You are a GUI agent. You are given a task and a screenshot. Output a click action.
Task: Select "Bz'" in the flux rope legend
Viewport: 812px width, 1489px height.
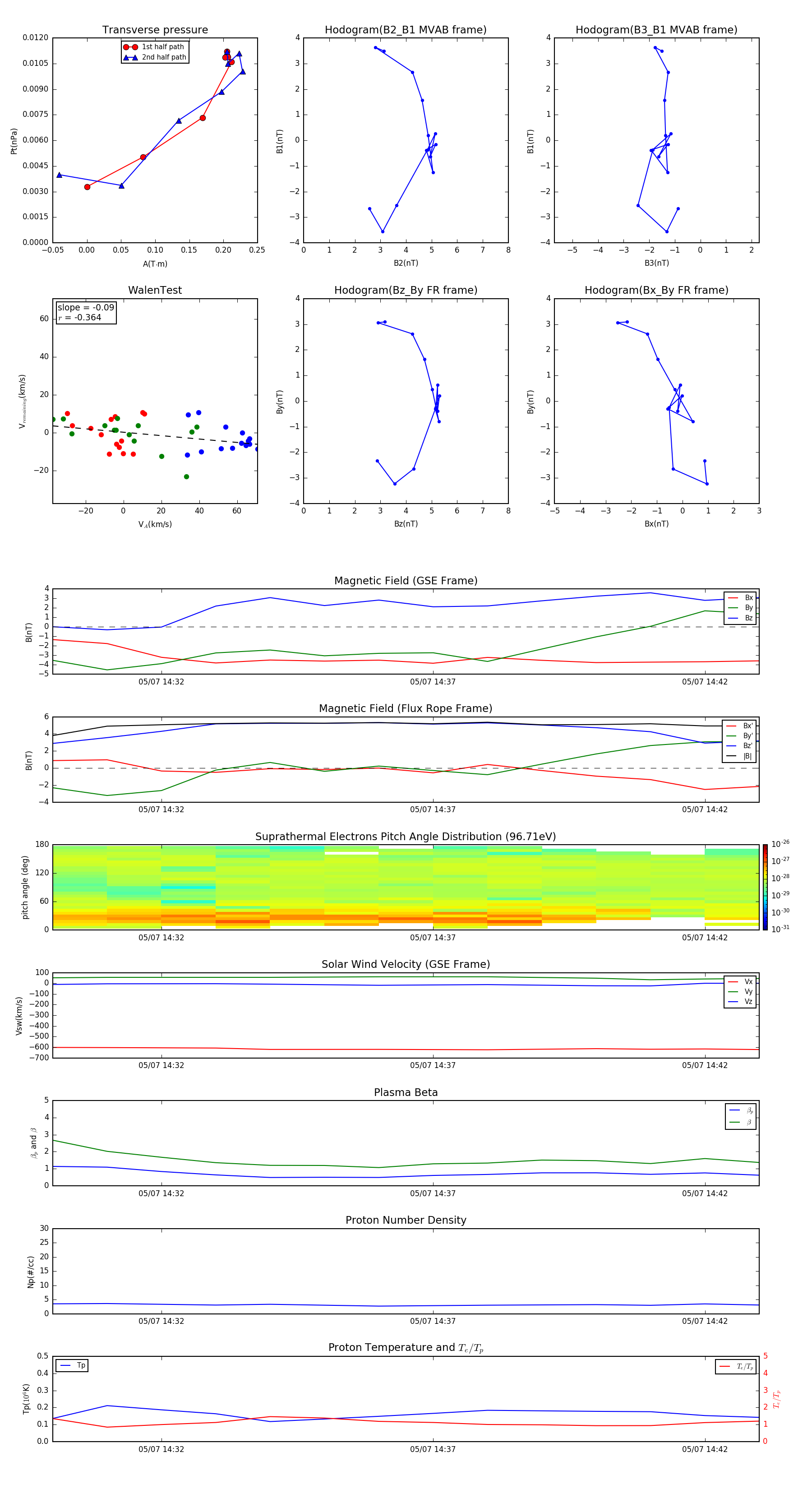(x=740, y=746)
